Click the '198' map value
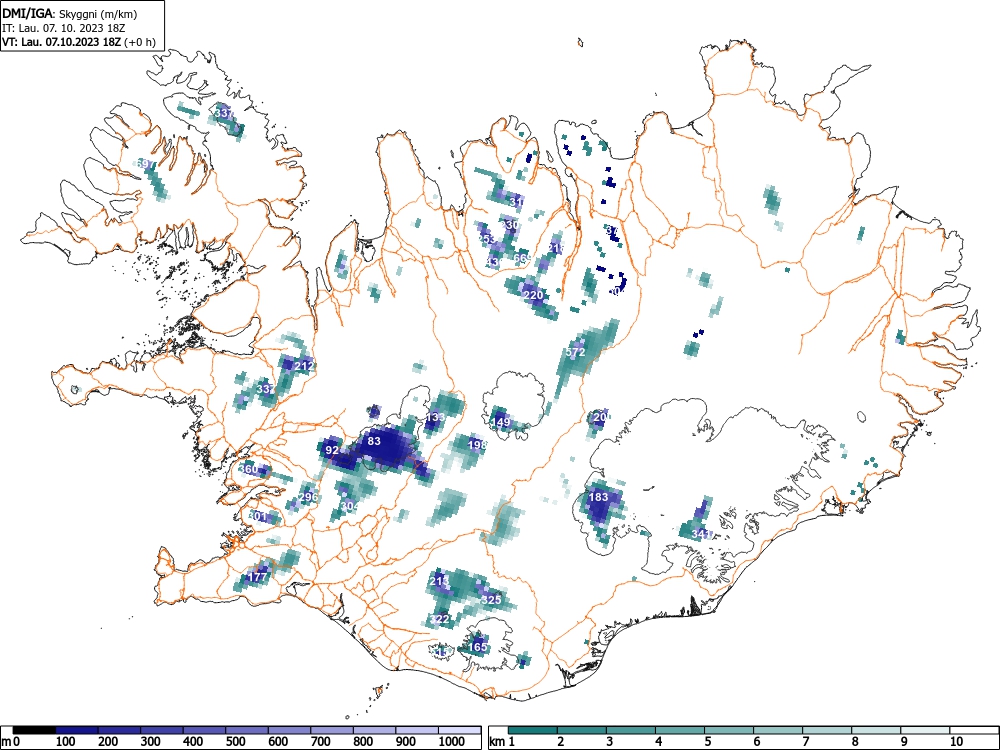The height and width of the screenshot is (750, 1000). pos(477,445)
